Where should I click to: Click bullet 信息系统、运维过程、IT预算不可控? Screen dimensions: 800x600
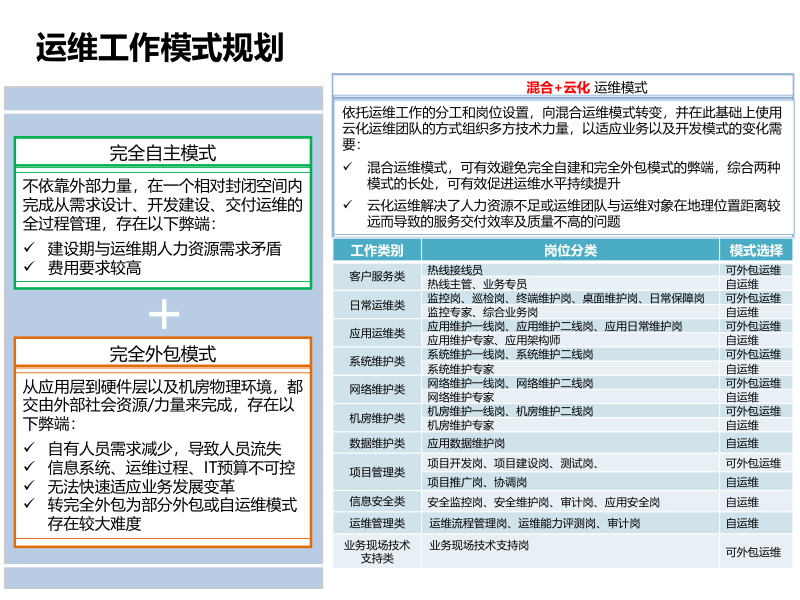(171, 467)
